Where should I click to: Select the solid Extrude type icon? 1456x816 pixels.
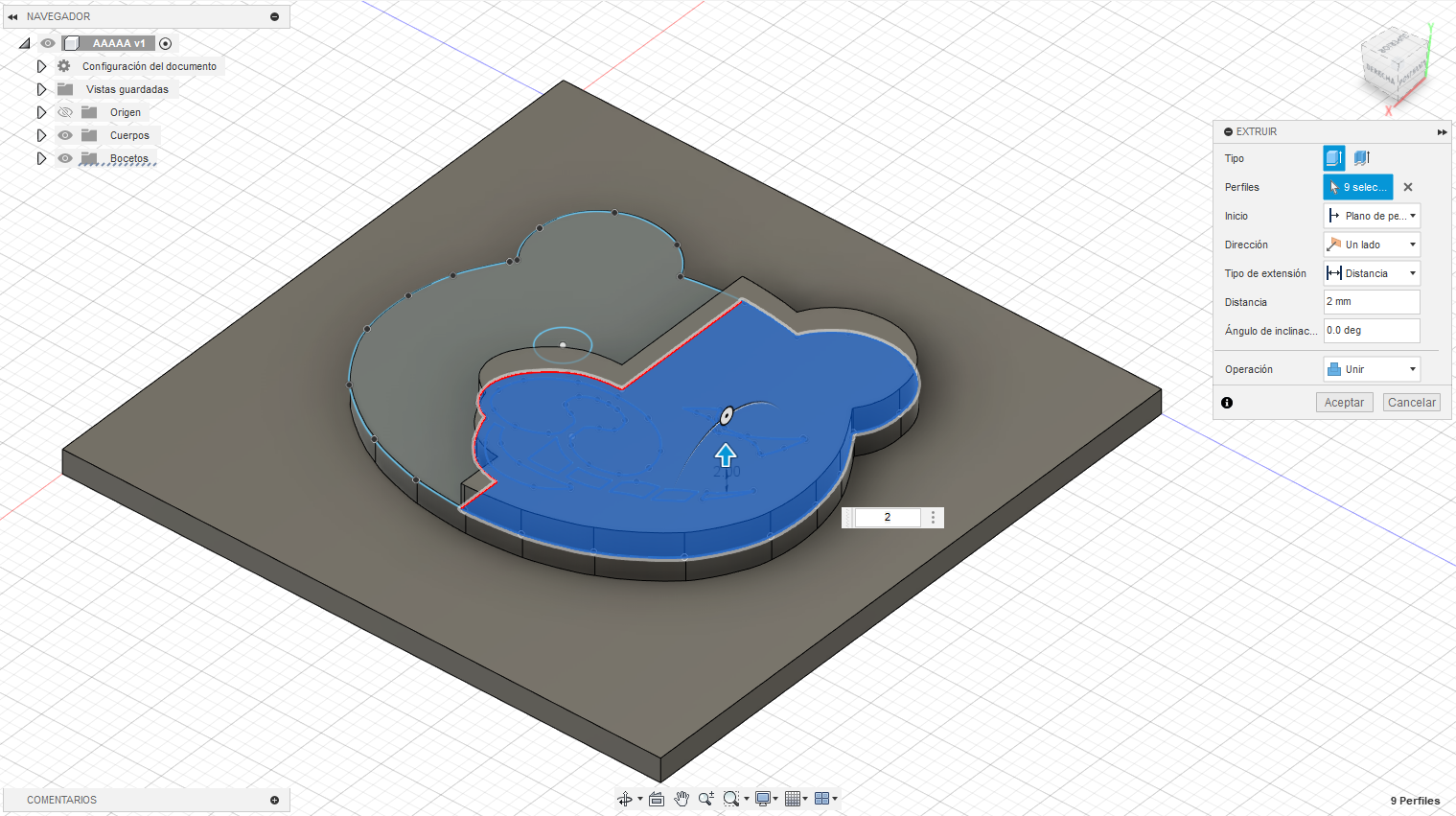point(1334,158)
